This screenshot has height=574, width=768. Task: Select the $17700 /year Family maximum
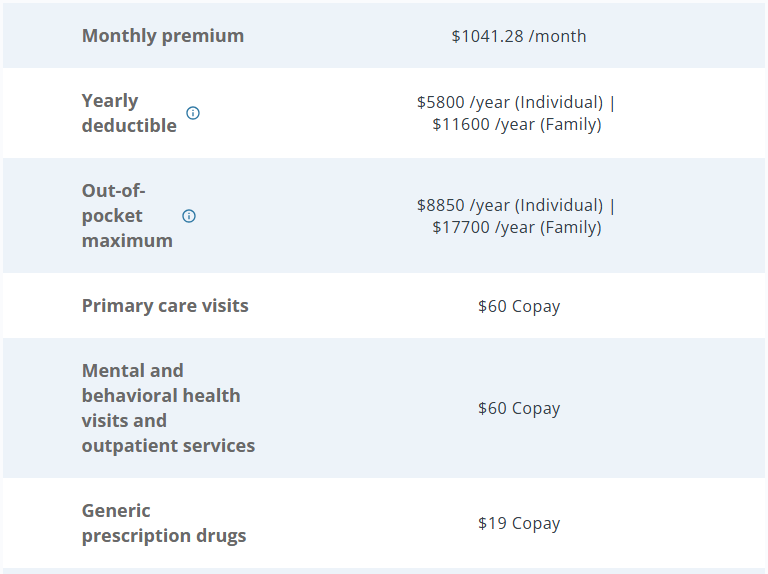pos(517,227)
